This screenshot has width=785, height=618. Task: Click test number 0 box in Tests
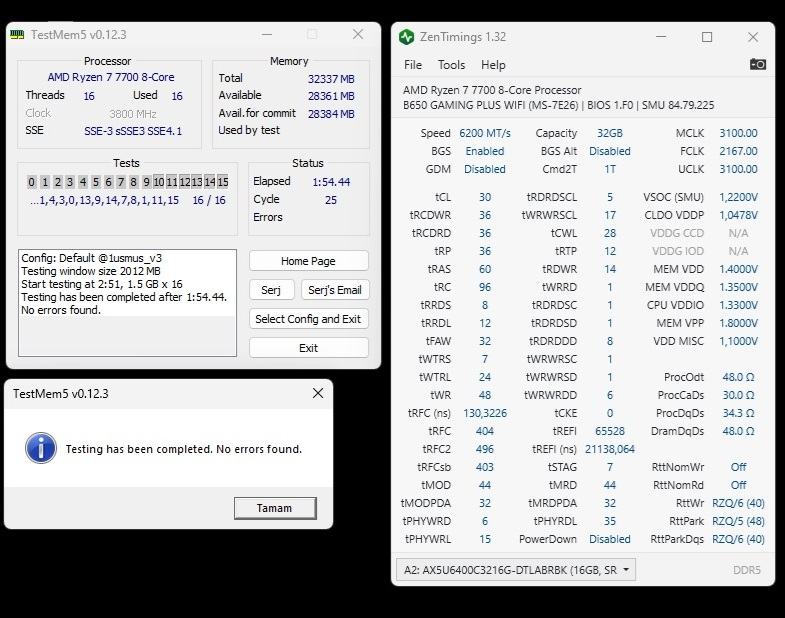tap(32, 182)
